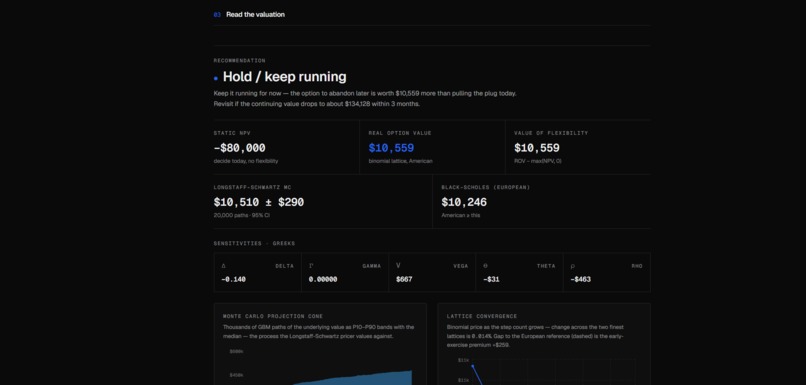Click the "$450k" axis label
The image size is (806, 385).
[x=236, y=375]
